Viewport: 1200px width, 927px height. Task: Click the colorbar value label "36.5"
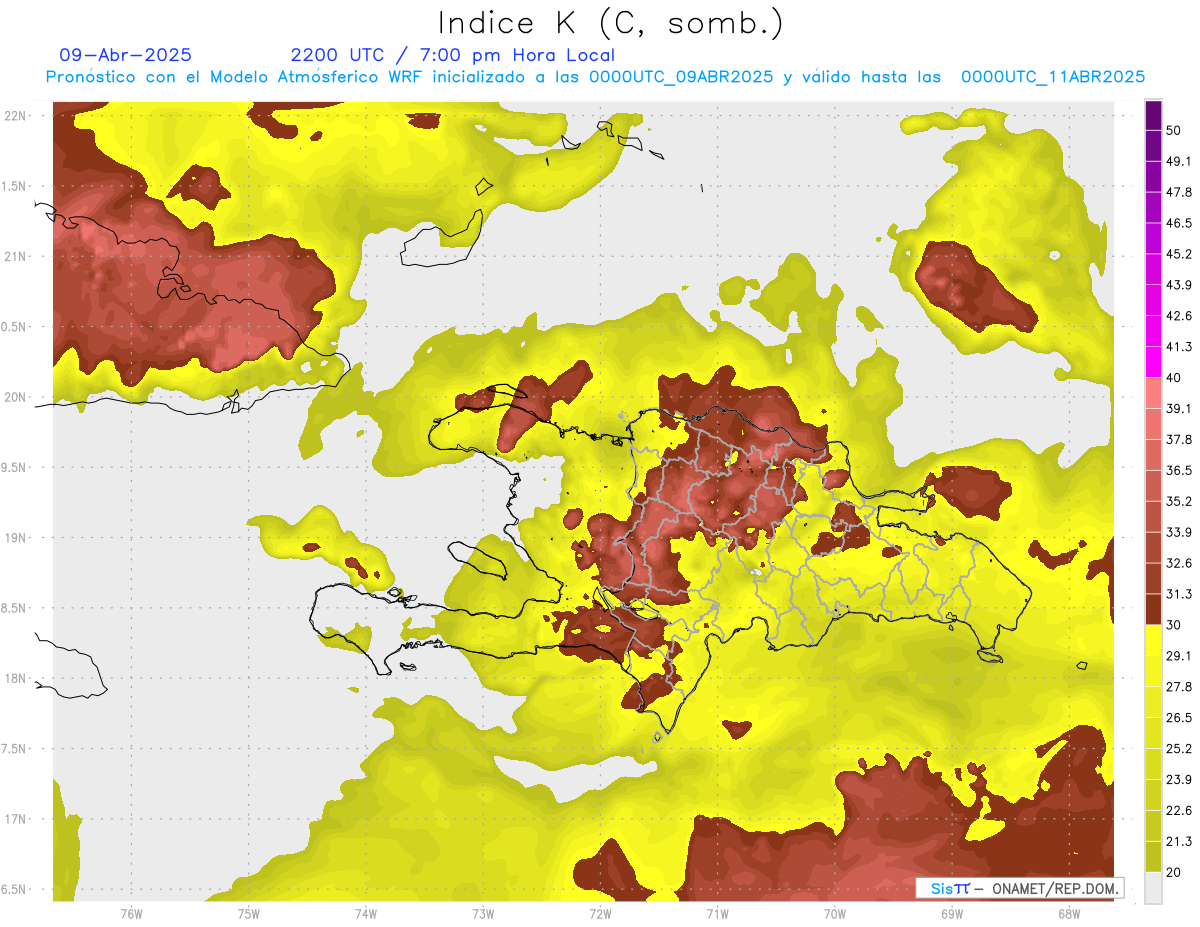[x=1179, y=470]
